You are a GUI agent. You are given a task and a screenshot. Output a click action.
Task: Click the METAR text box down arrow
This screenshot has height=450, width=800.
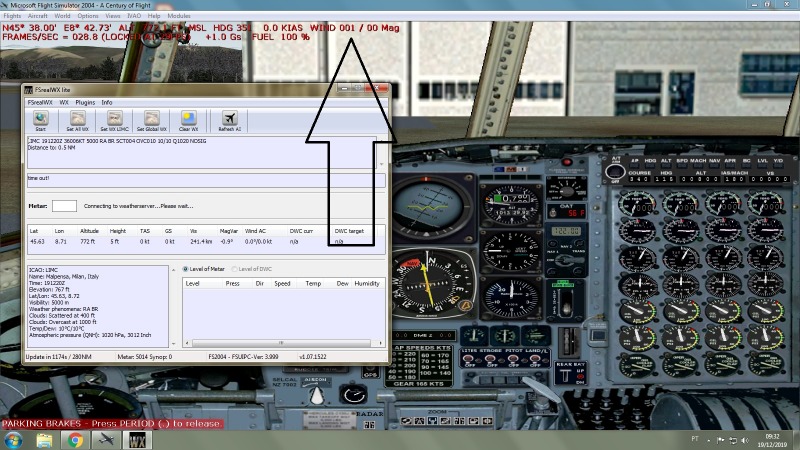[x=381, y=164]
